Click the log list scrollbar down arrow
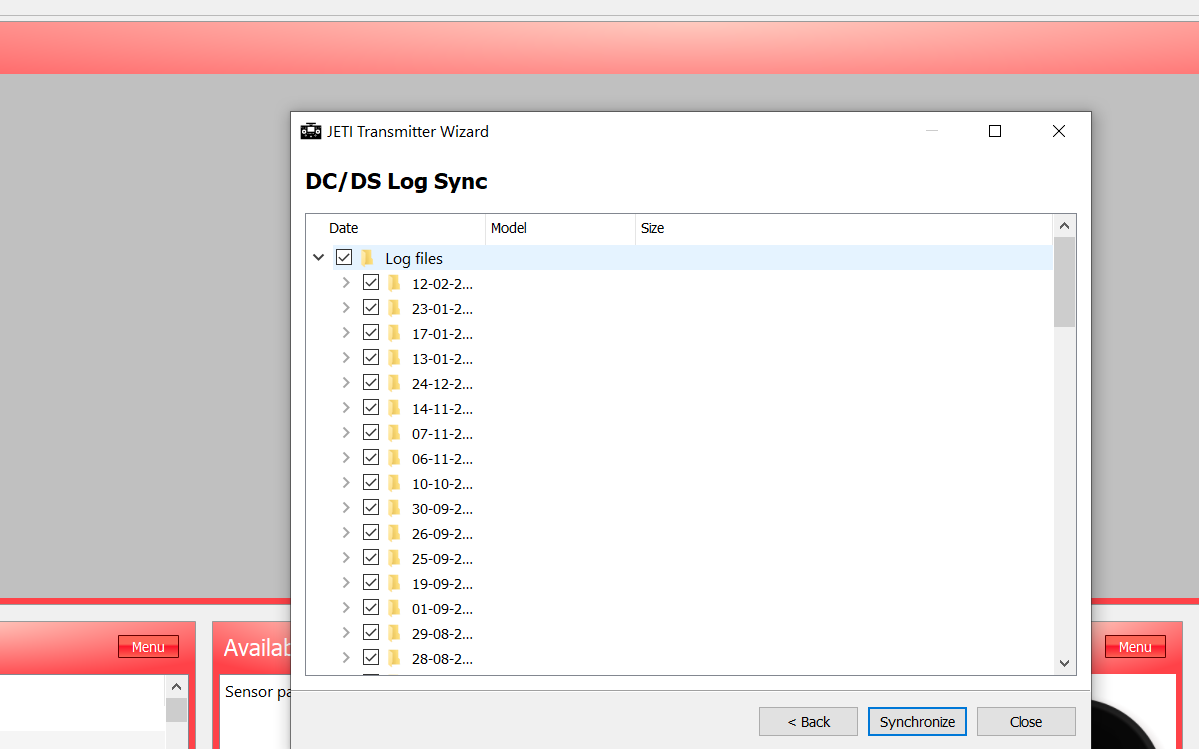 click(1064, 663)
